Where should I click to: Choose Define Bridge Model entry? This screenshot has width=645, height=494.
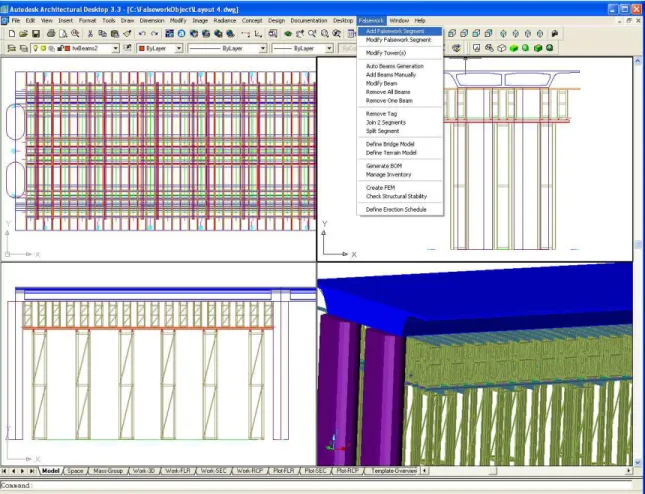tap(400, 144)
